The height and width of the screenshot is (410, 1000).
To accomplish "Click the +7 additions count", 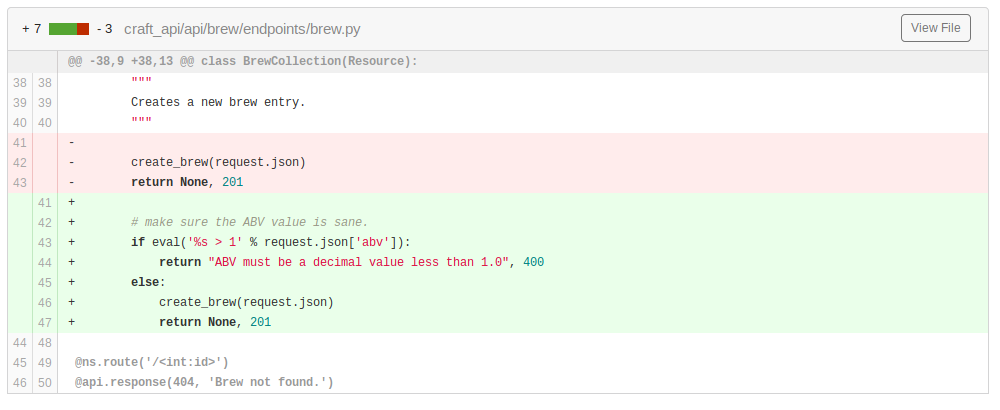I will 31,29.
